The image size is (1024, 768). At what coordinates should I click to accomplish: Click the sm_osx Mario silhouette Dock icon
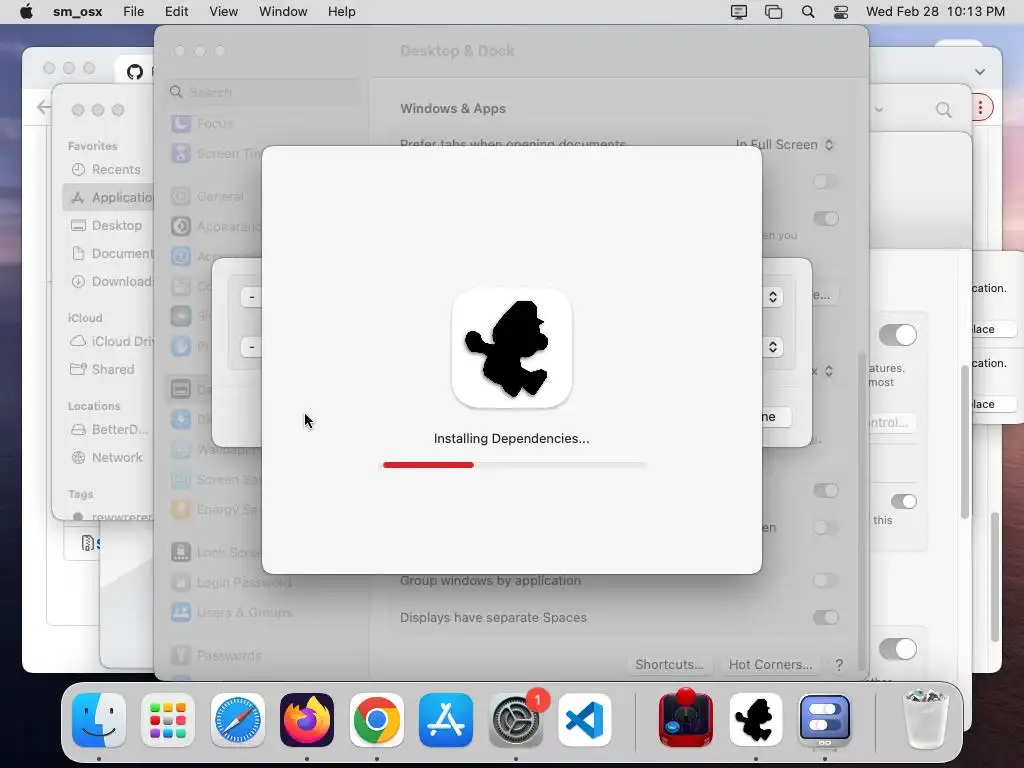[x=756, y=720]
